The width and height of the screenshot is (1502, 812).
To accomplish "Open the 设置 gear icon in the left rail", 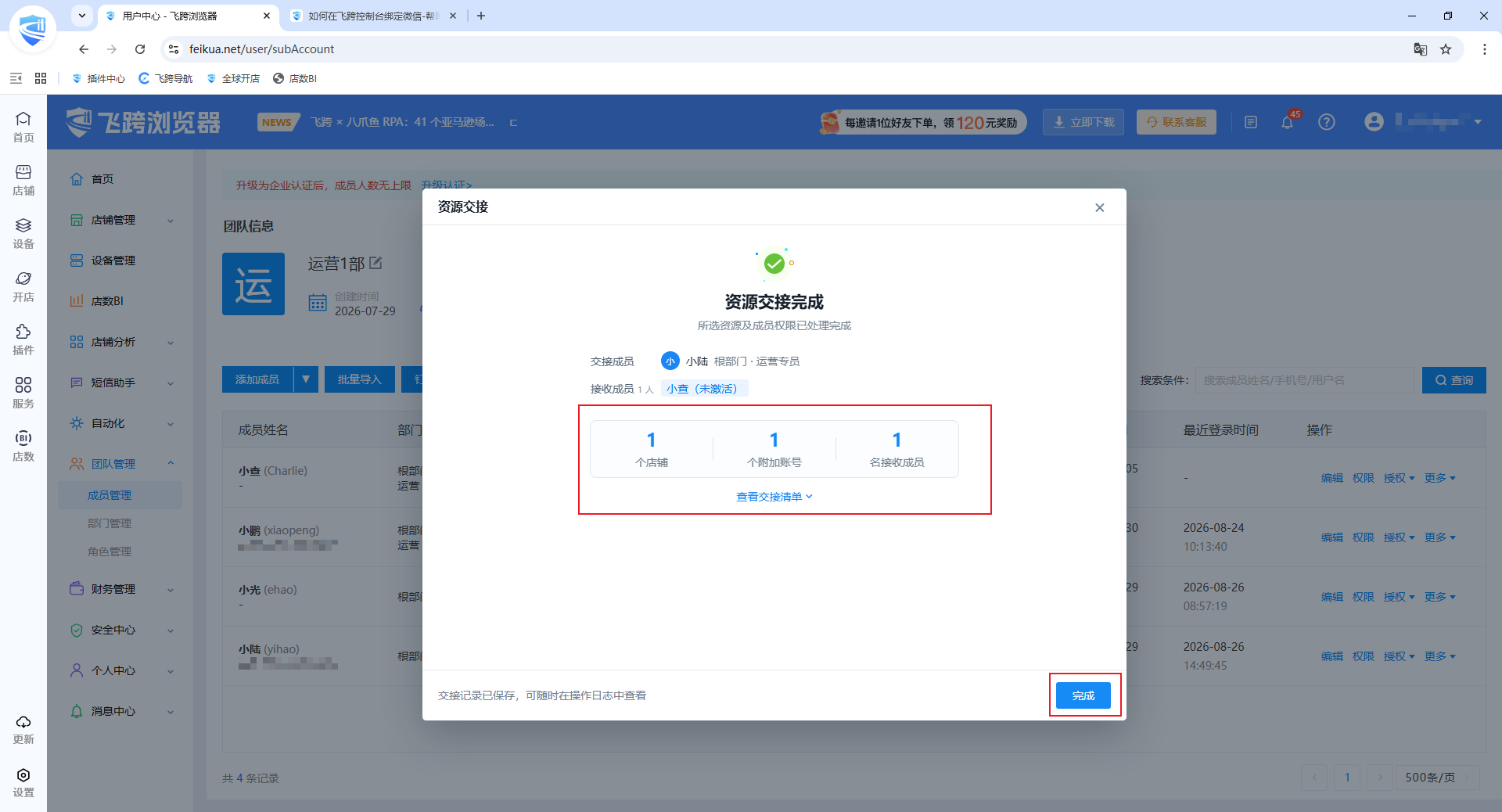I will (23, 782).
